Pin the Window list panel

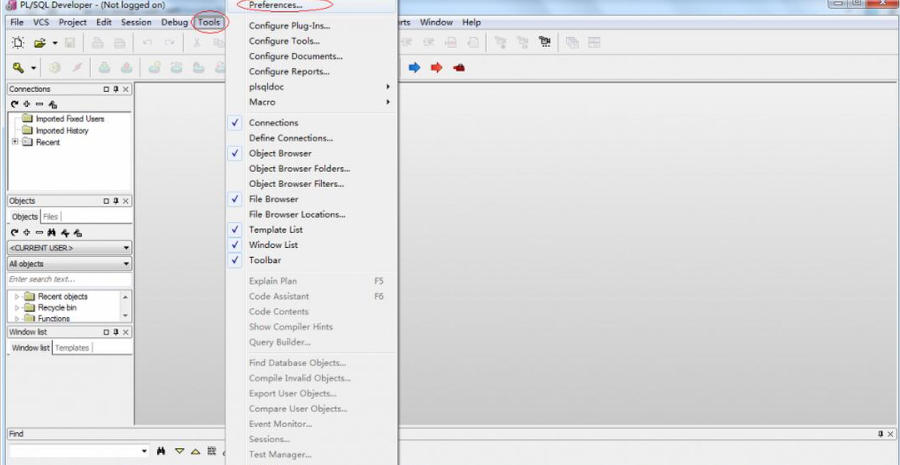[x=115, y=332]
